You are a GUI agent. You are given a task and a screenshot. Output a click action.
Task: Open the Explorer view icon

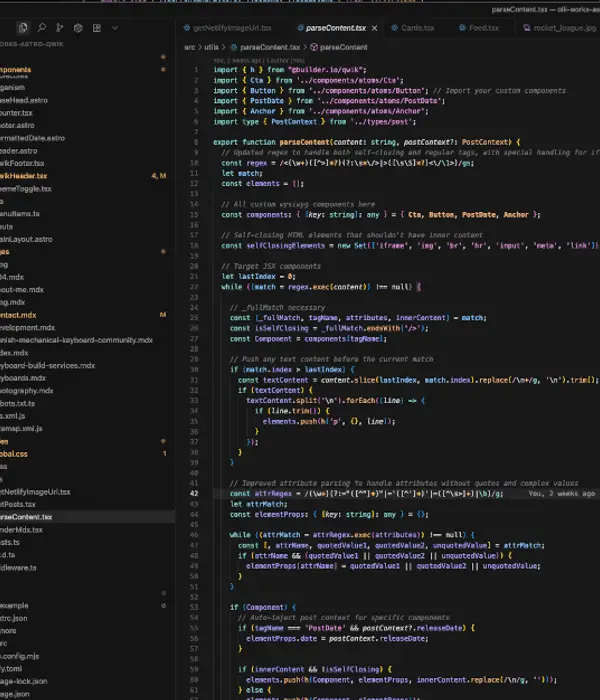coord(23,28)
